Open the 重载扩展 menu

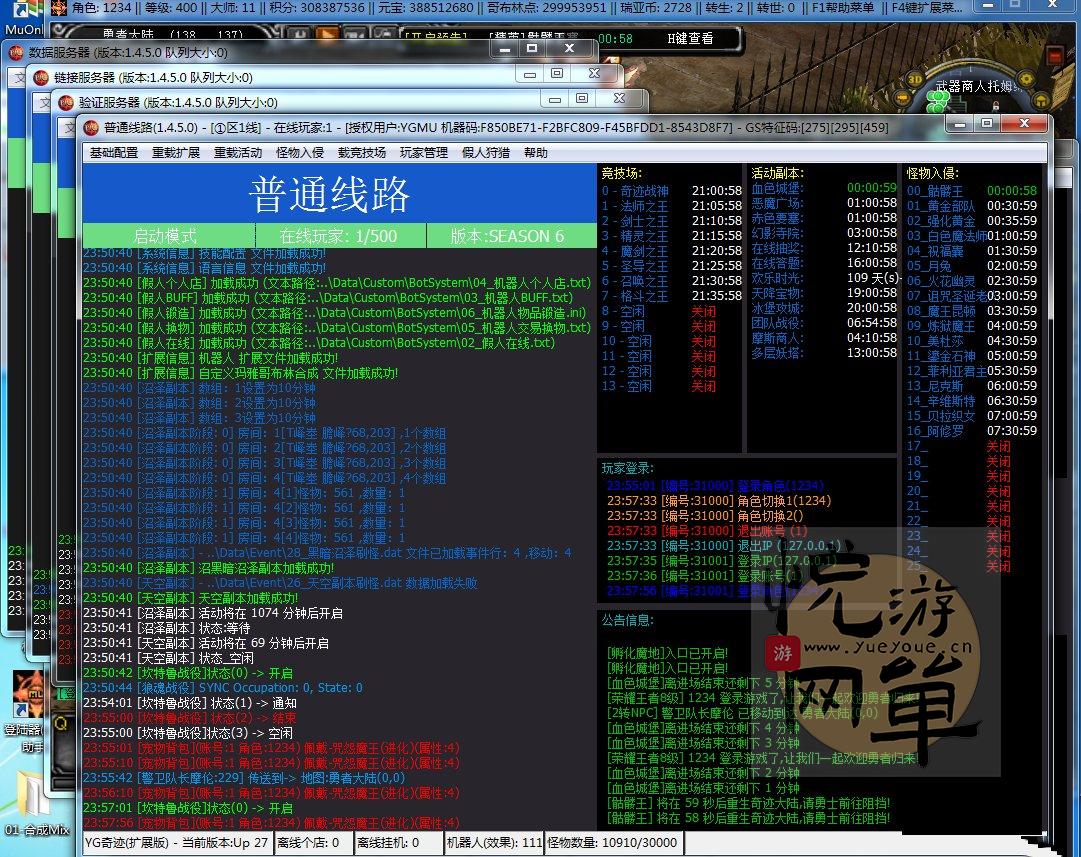[x=176, y=153]
